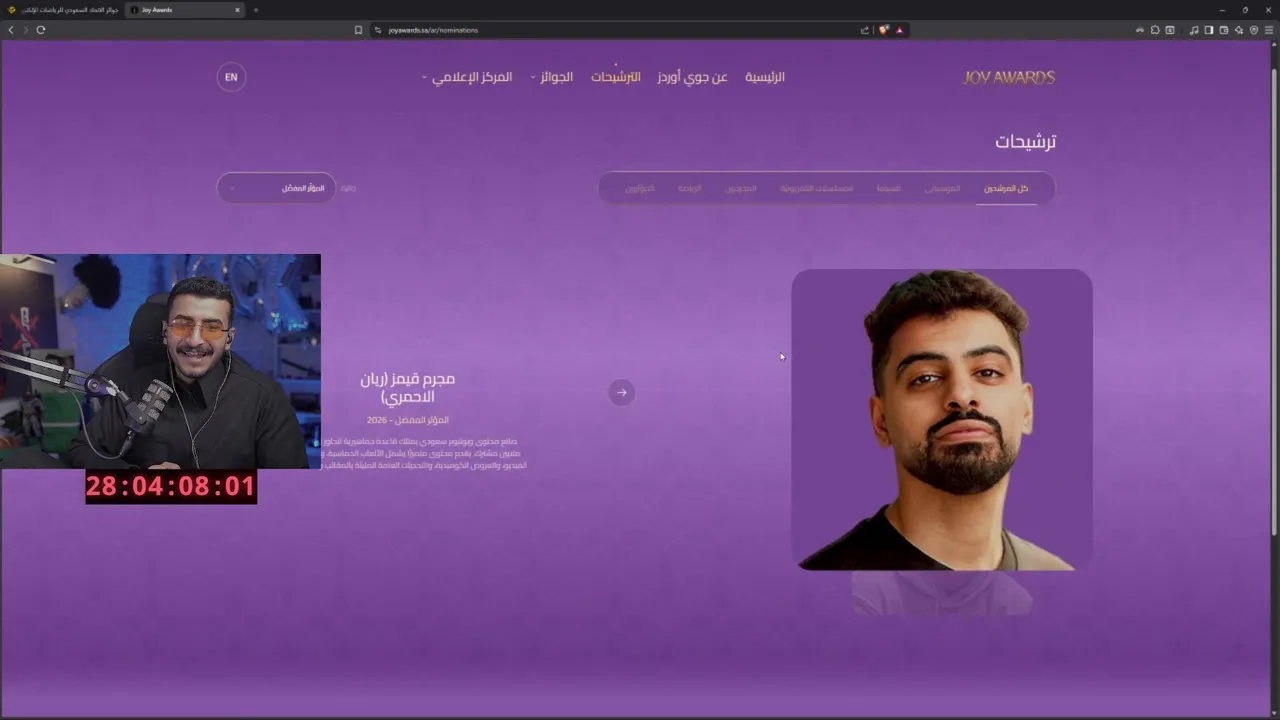This screenshot has width=1280, height=720.
Task: Open the site settings icon beside the URL
Action: (378, 30)
